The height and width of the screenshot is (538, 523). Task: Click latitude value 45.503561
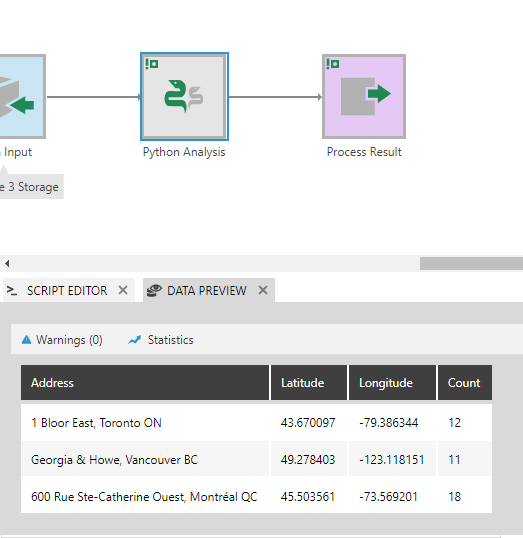308,497
